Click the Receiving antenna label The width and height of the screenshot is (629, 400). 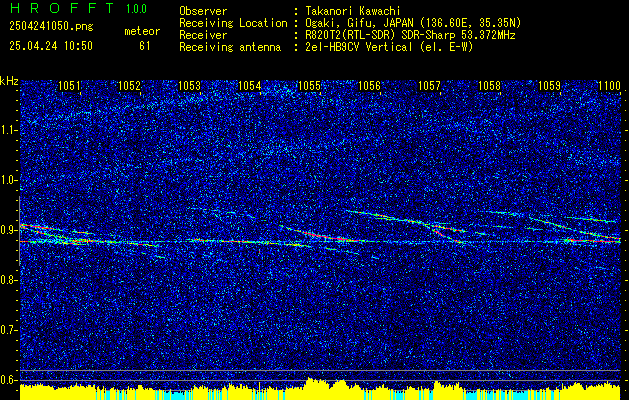230,47
